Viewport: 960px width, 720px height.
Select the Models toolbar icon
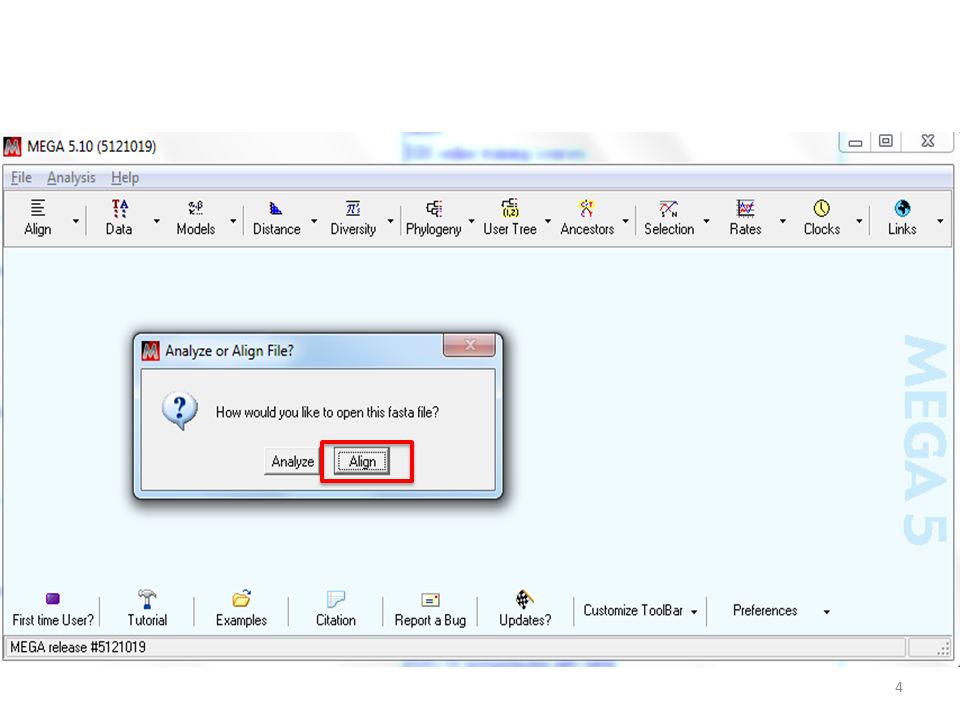tap(195, 208)
